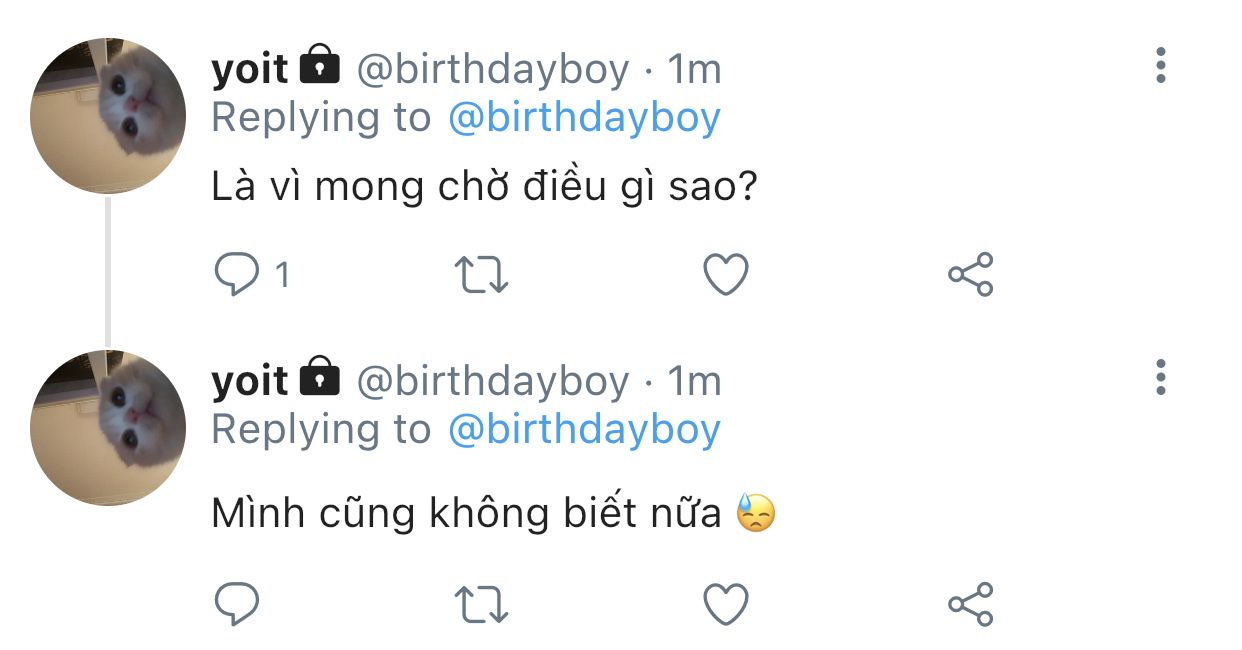Share the 'Mình cũng không biết nữa' tweet
Screen dimensions: 1242x650
(970, 604)
